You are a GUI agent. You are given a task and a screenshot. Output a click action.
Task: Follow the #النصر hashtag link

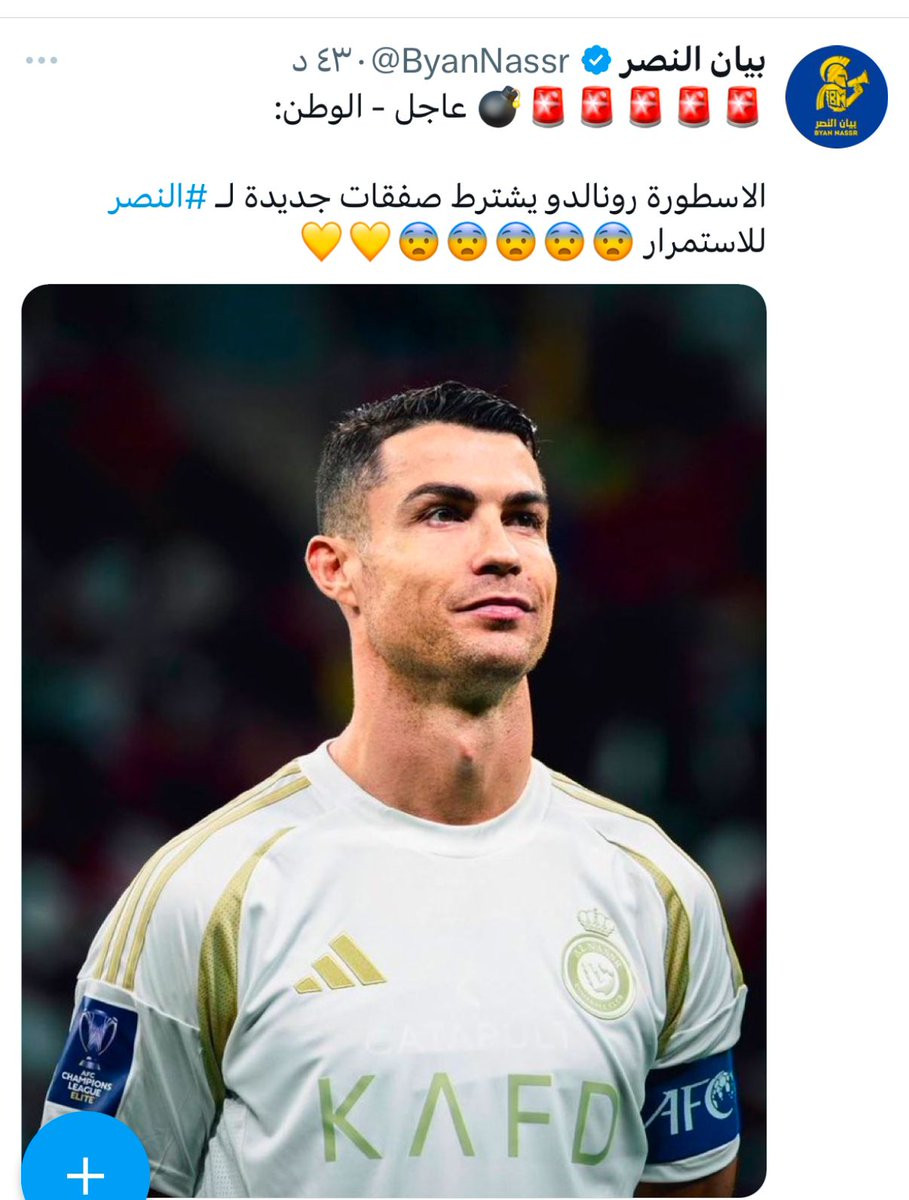[x=157, y=195]
